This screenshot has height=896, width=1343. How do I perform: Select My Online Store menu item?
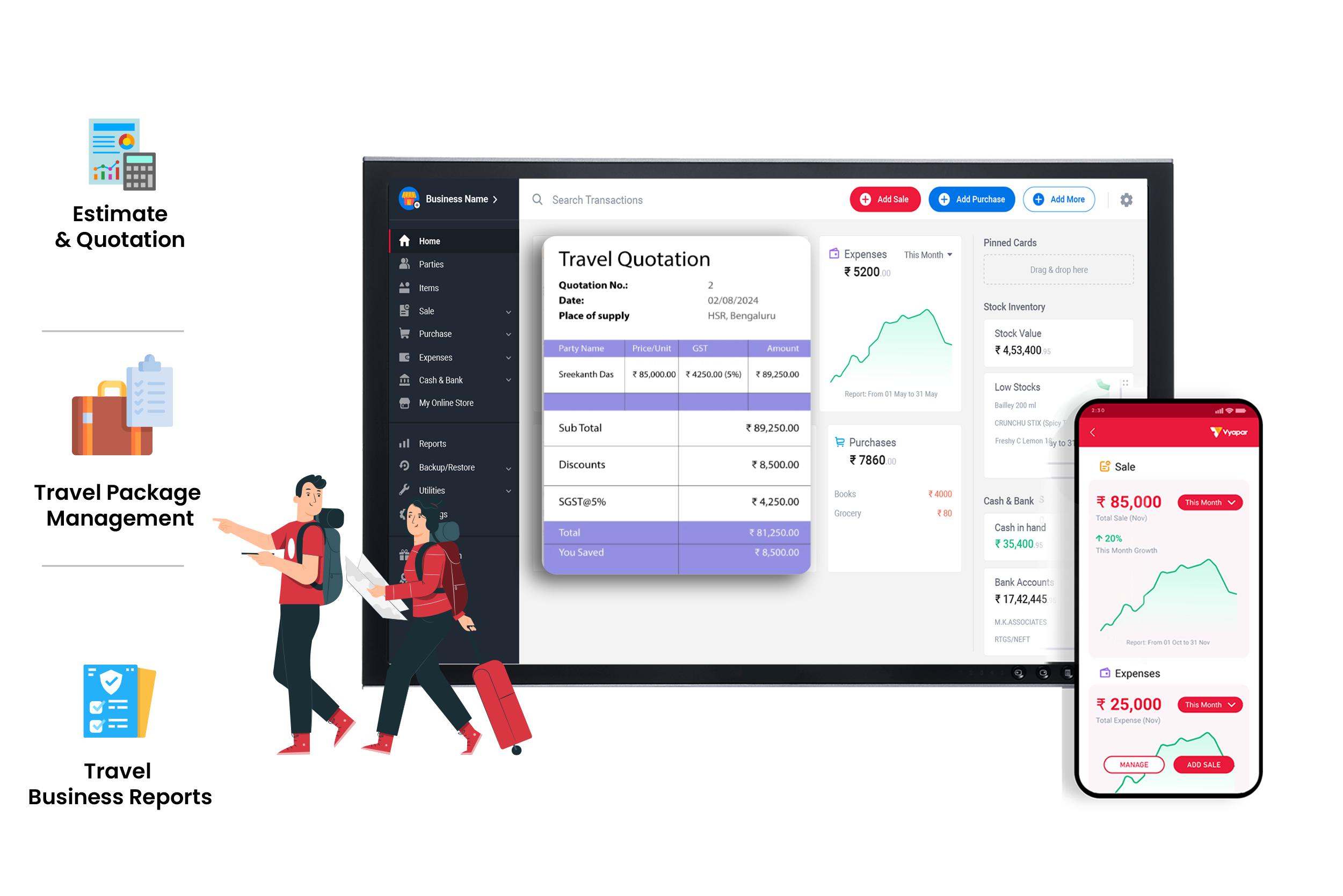pyautogui.click(x=452, y=403)
